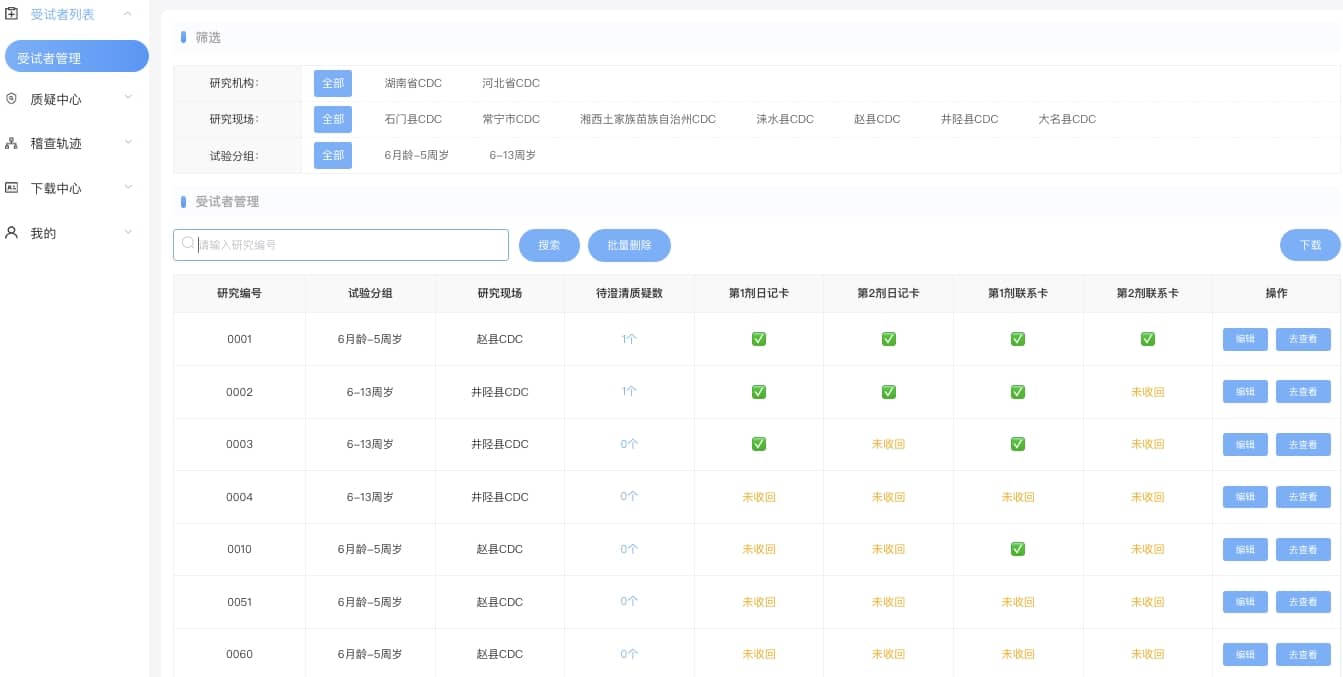Image resolution: width=1343 pixels, height=677 pixels.
Task: Filter 研究现场 by 赵县CDC
Action: [x=877, y=119]
